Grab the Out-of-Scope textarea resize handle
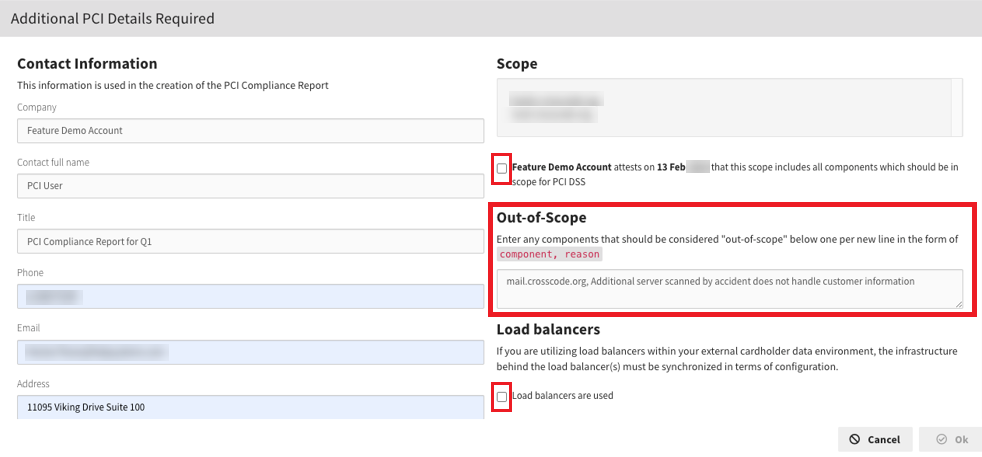Image resolution: width=982 pixels, height=457 pixels. [x=958, y=303]
